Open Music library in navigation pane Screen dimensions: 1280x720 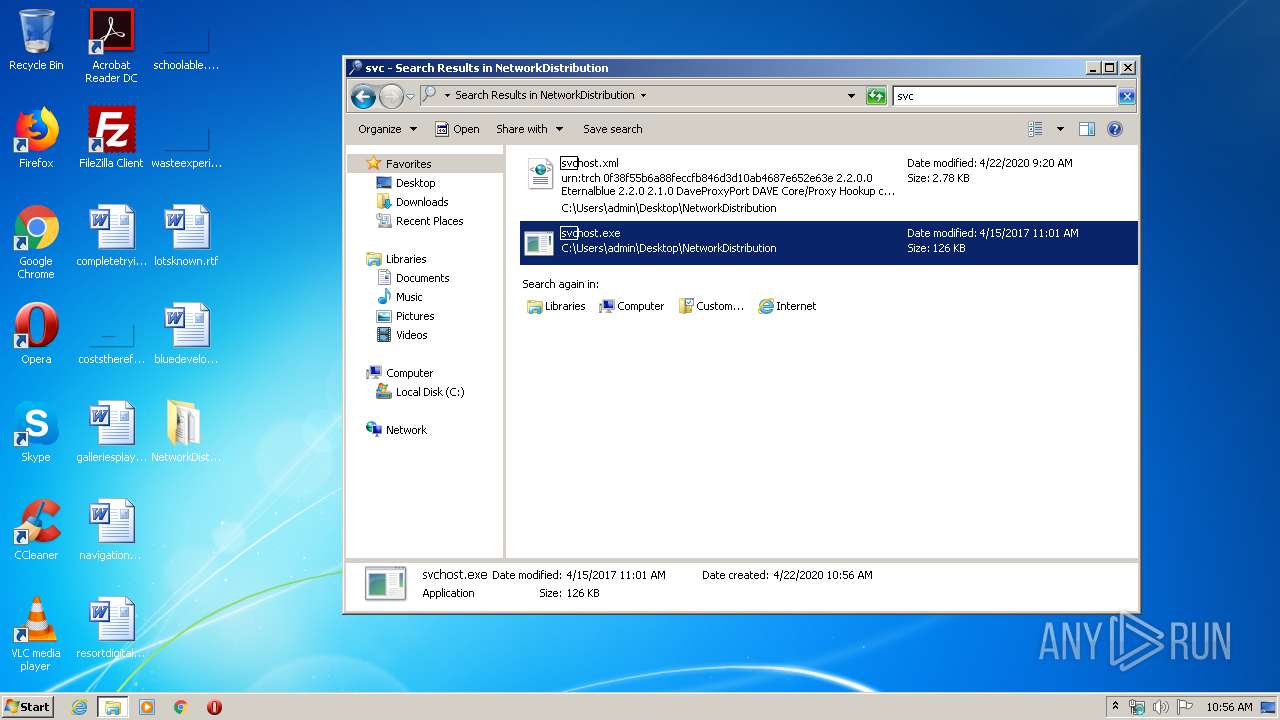pos(409,297)
